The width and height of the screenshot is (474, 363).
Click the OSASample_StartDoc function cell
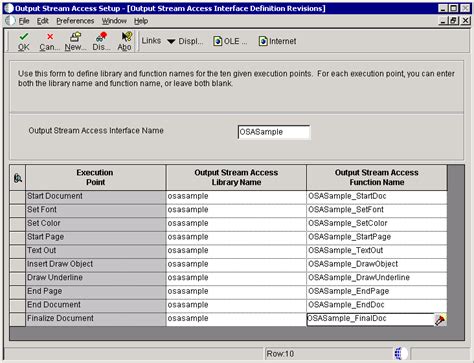[377, 197]
